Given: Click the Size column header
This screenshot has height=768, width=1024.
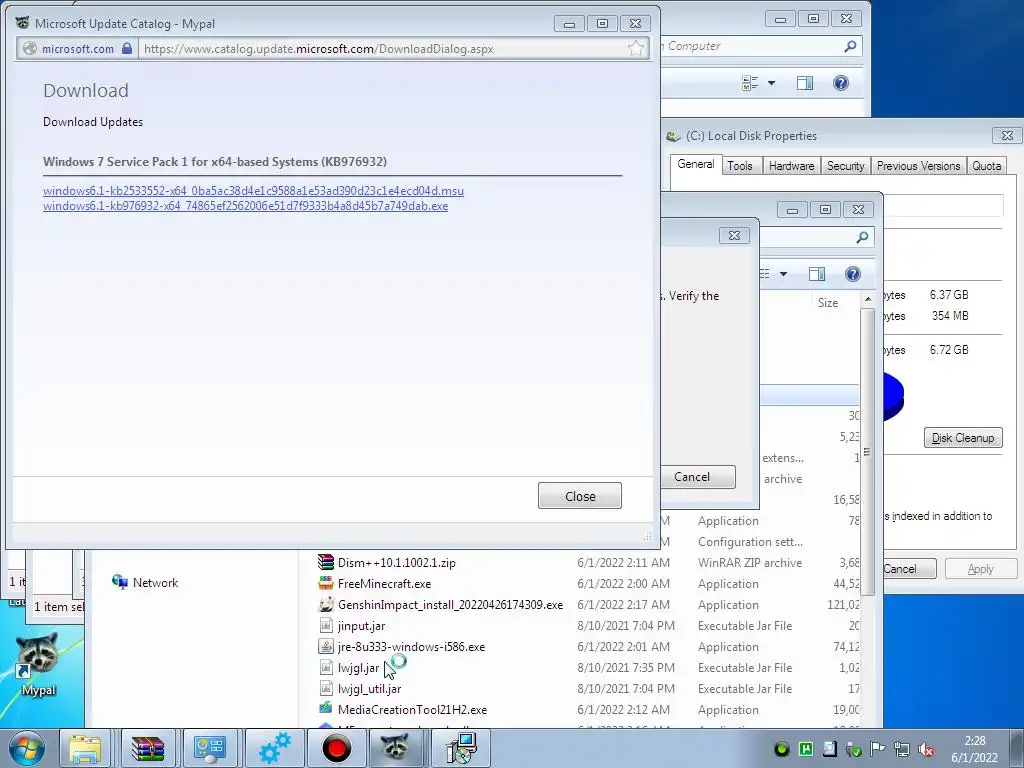Looking at the screenshot, I should (827, 303).
